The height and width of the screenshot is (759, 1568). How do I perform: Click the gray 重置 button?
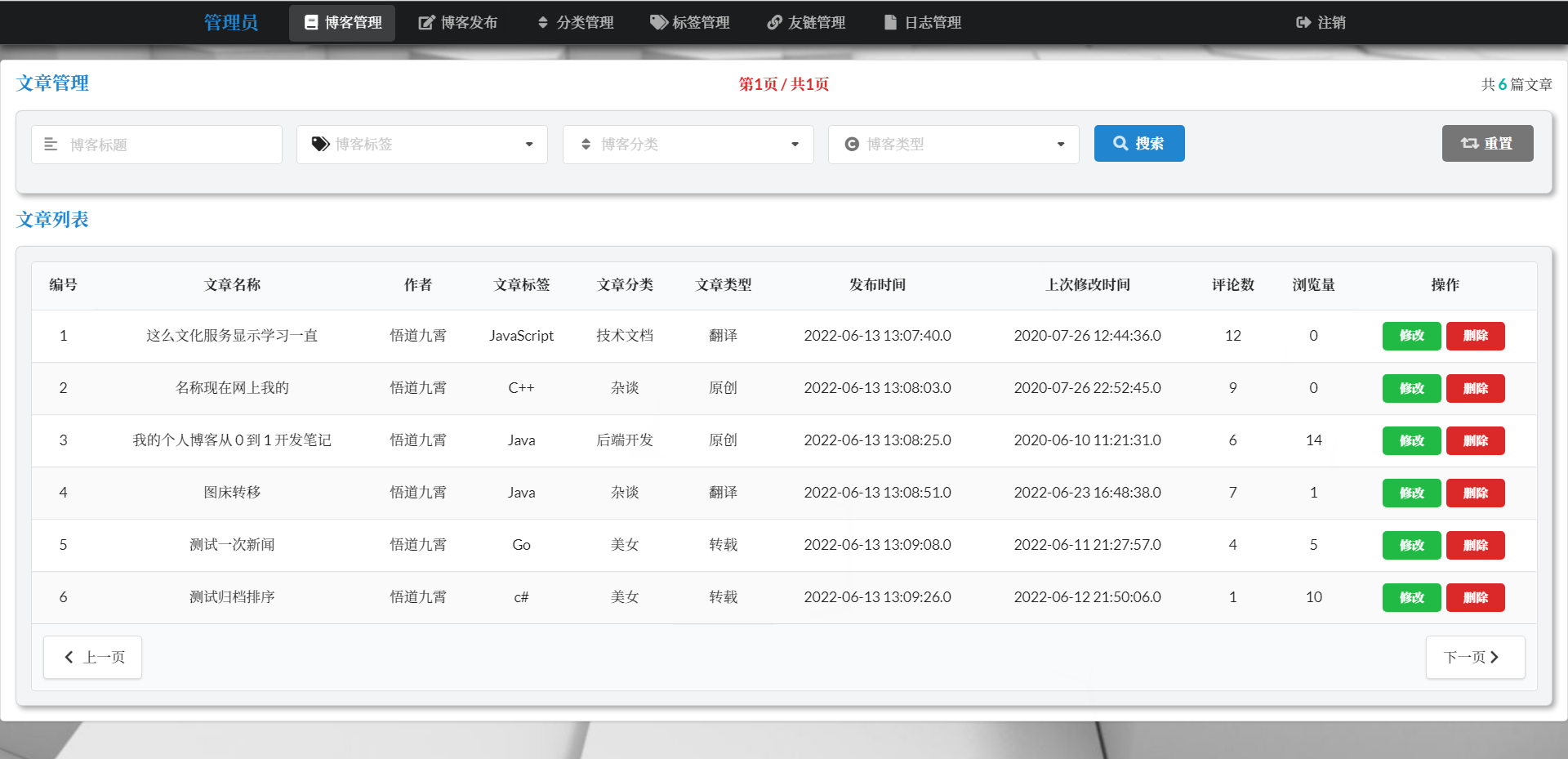1487,143
